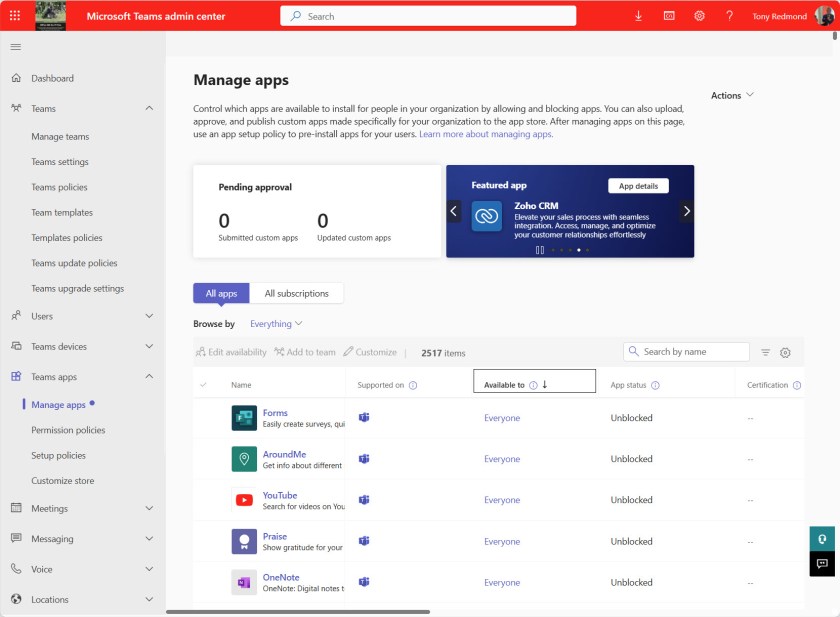840x617 pixels.
Task: Switch to All subscriptions tab
Action: (297, 294)
